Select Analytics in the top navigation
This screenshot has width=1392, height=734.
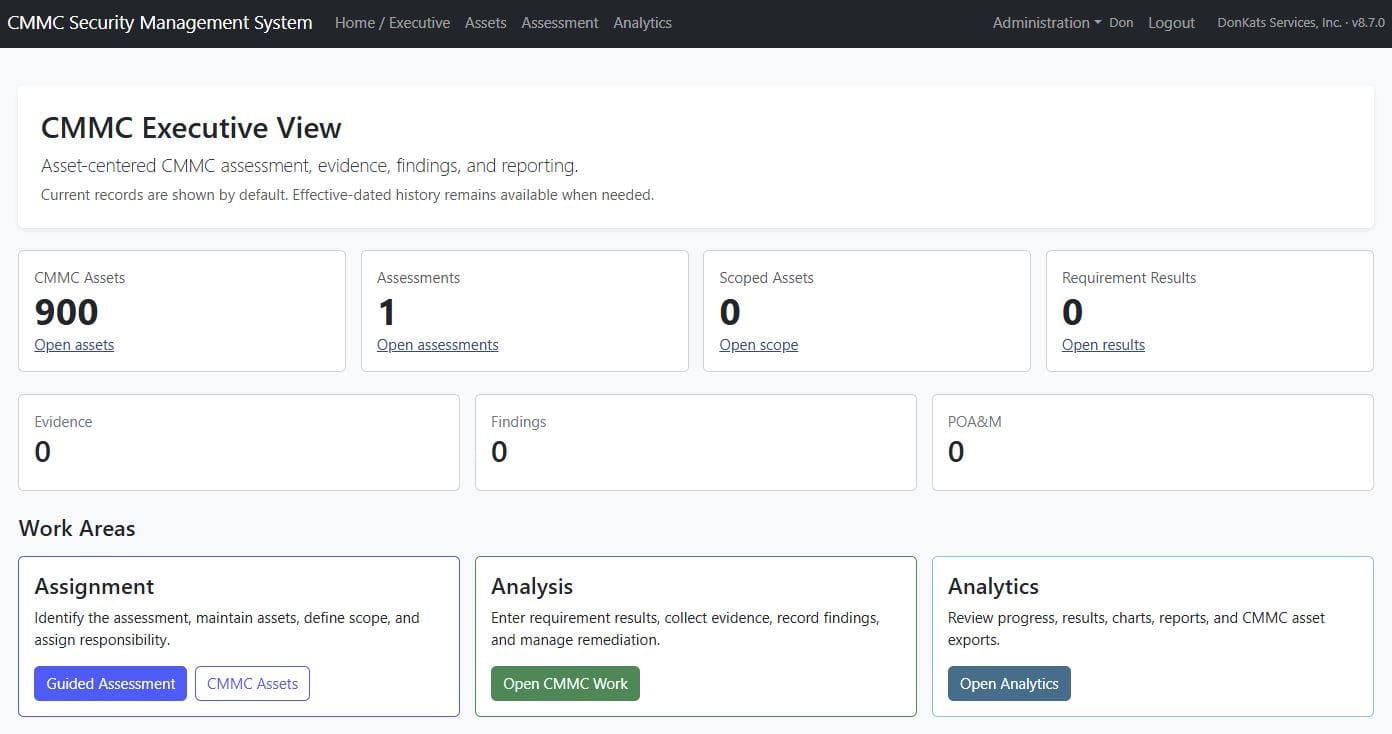pyautogui.click(x=643, y=22)
